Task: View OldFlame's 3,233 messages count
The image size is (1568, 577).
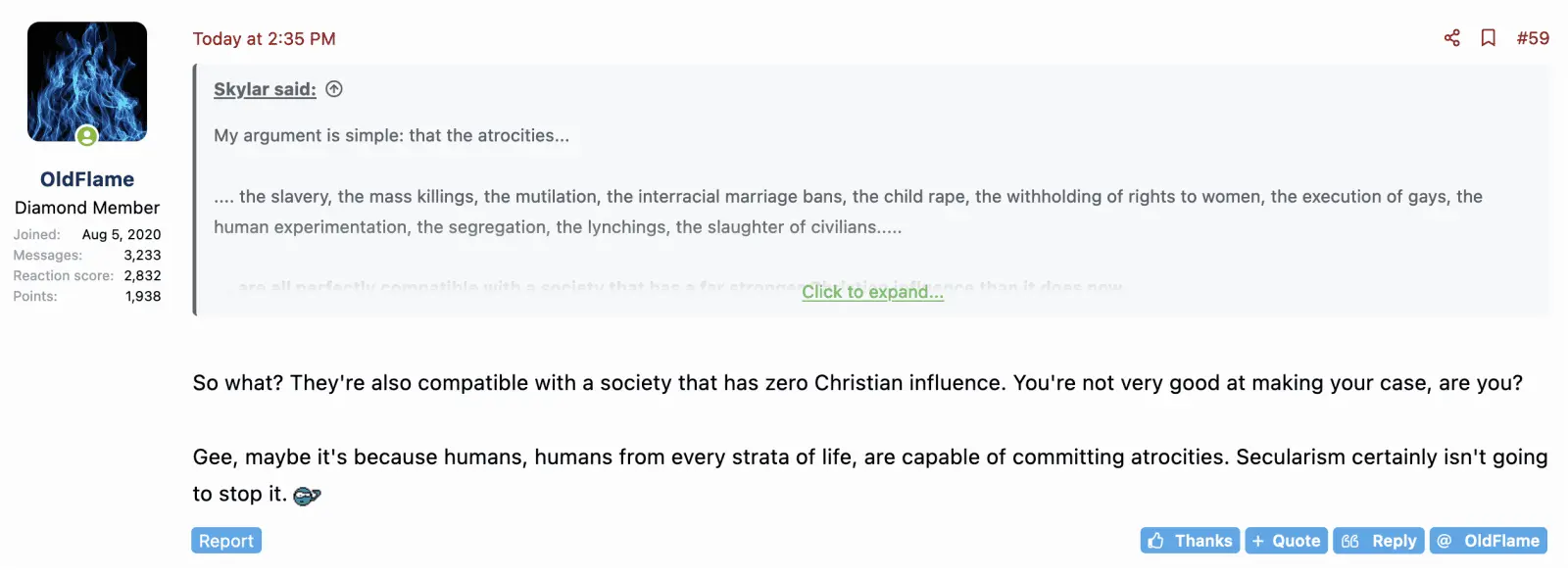Action: (142, 255)
